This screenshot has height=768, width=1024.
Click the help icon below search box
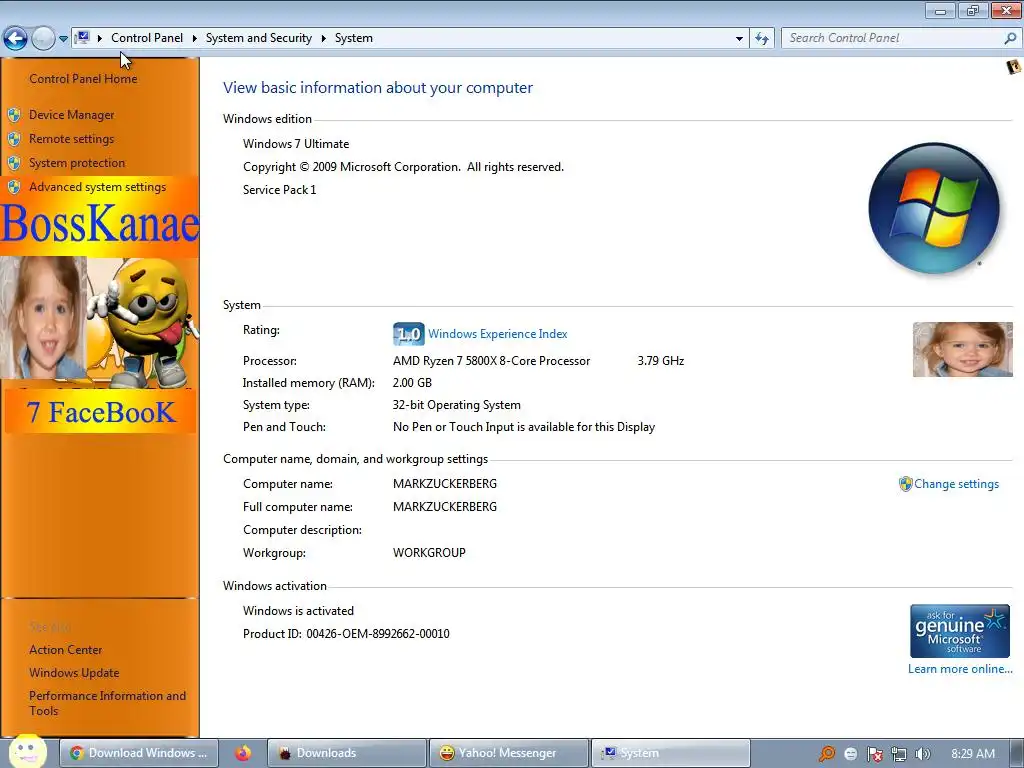[x=1014, y=67]
